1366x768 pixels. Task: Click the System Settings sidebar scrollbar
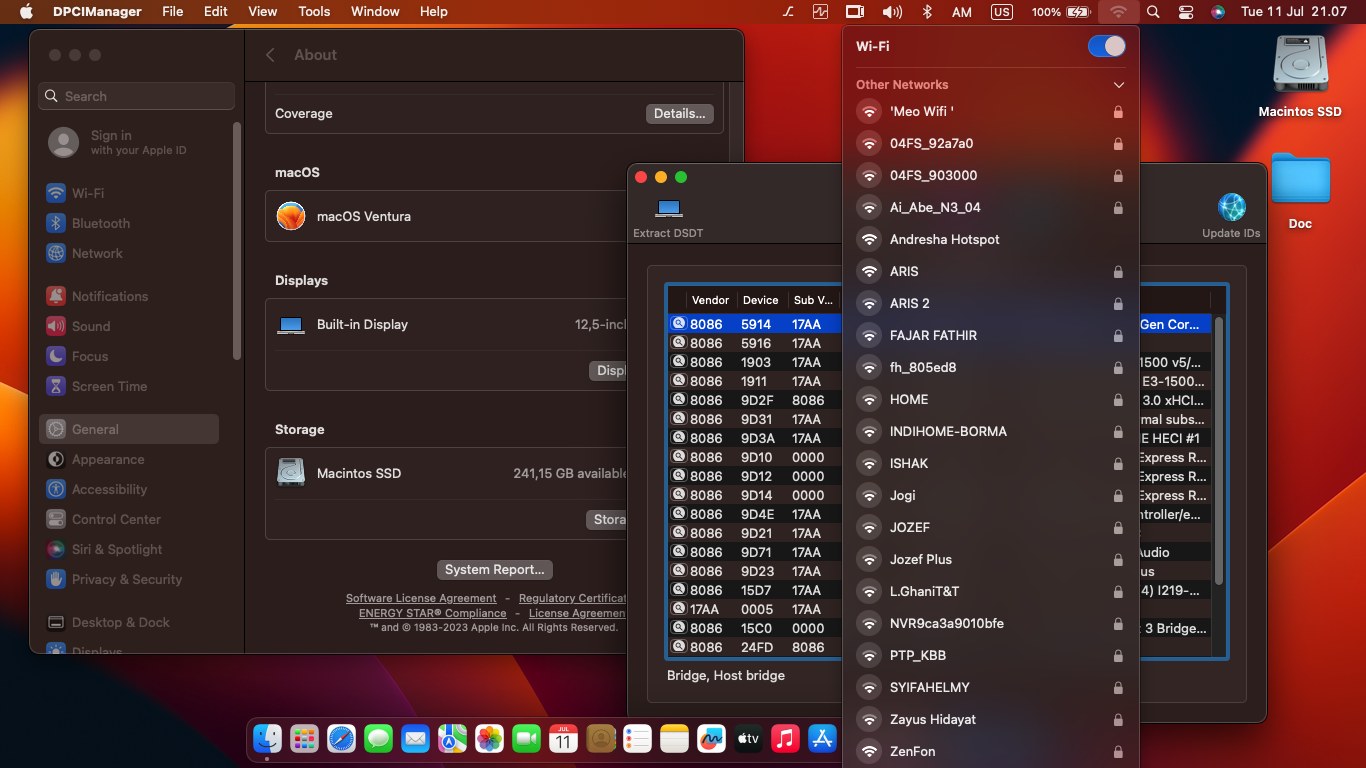(x=237, y=240)
